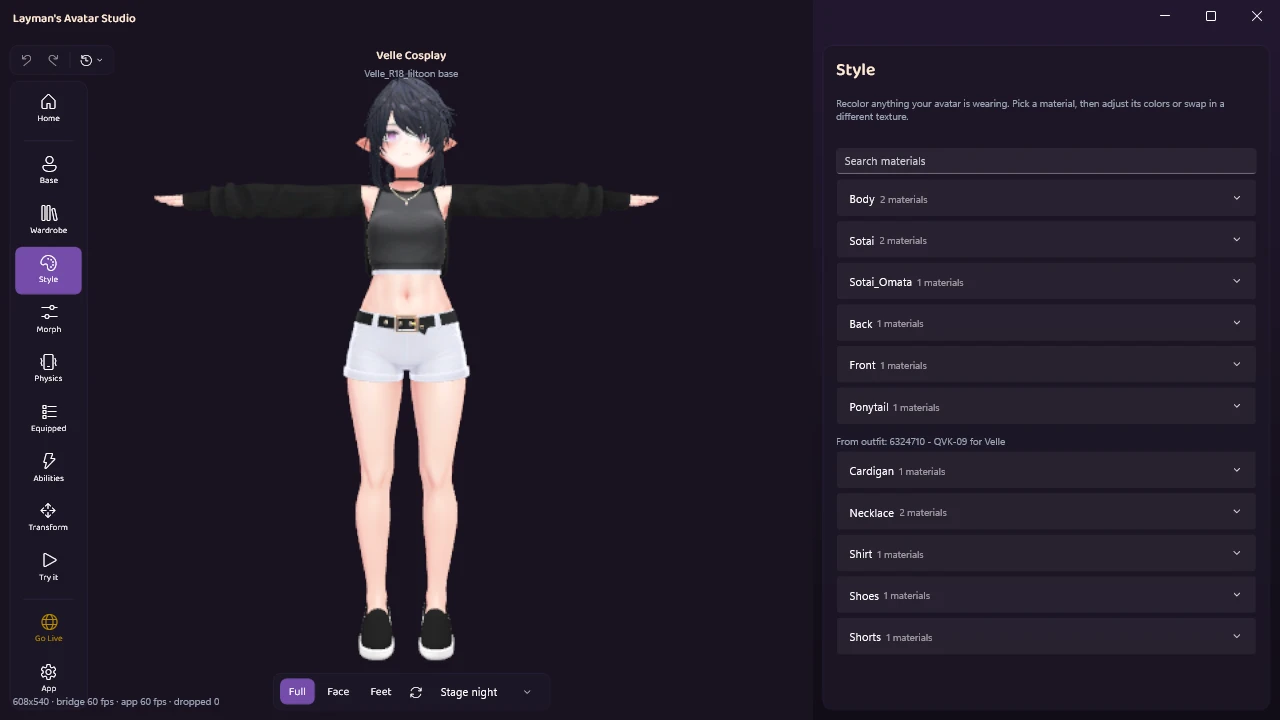
Task: Switch camera to Face view
Action: tap(338, 692)
